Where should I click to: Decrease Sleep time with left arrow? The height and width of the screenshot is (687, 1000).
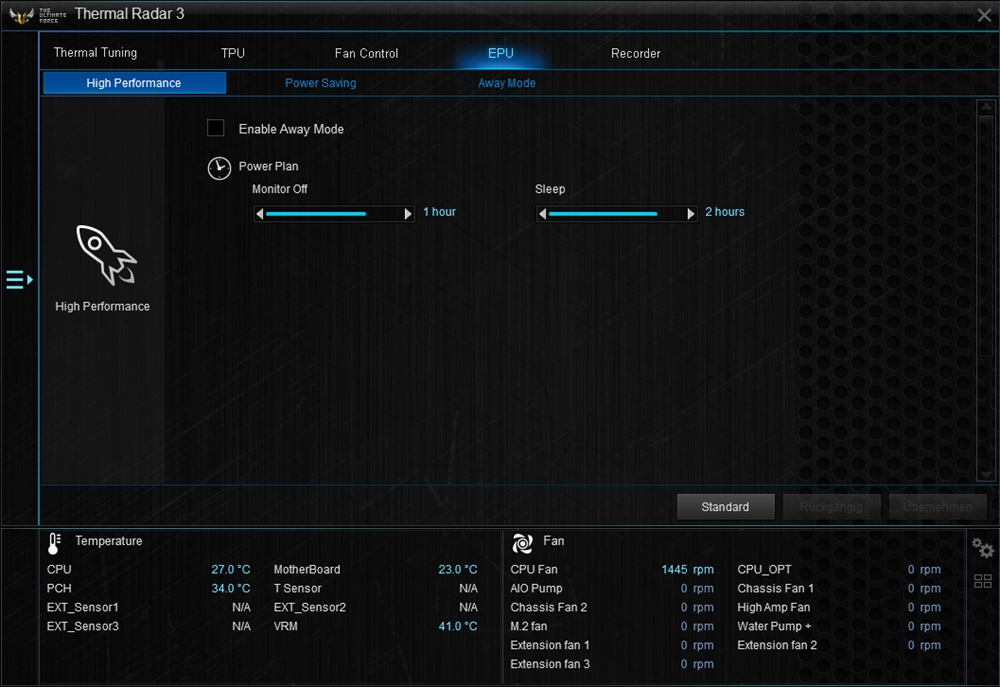(x=542, y=214)
